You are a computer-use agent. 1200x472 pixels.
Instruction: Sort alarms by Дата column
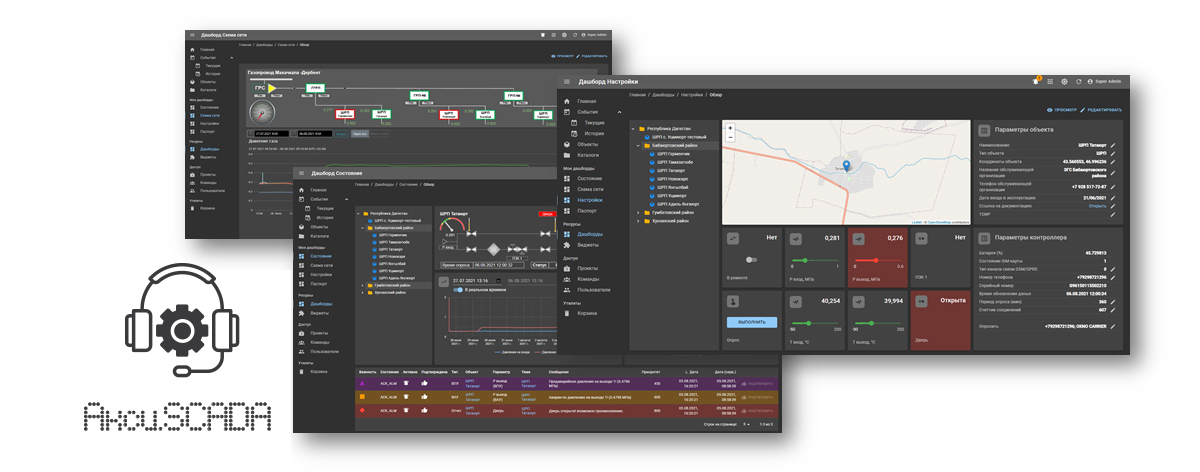click(691, 372)
